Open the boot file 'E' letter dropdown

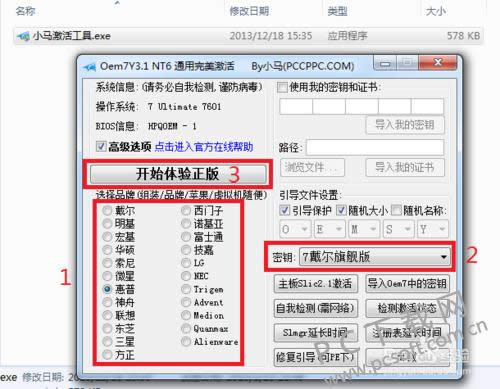tap(330, 229)
